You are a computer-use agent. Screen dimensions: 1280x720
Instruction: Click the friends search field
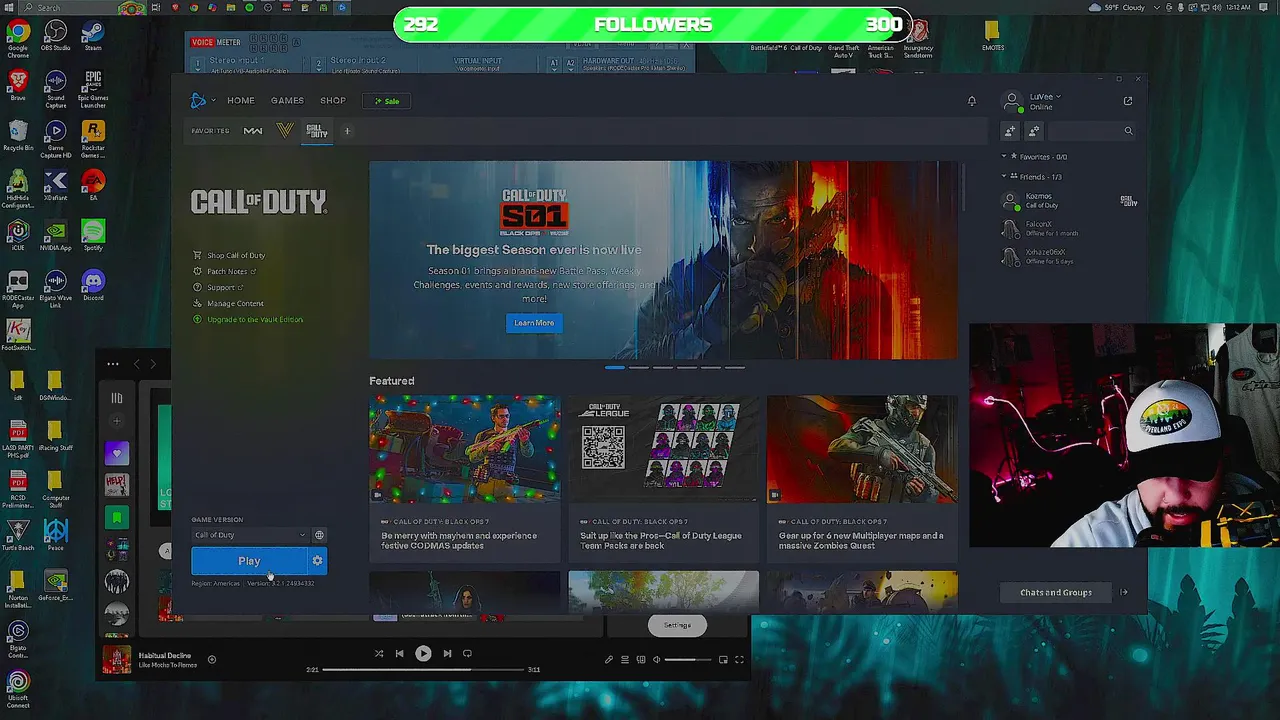(x=1092, y=131)
